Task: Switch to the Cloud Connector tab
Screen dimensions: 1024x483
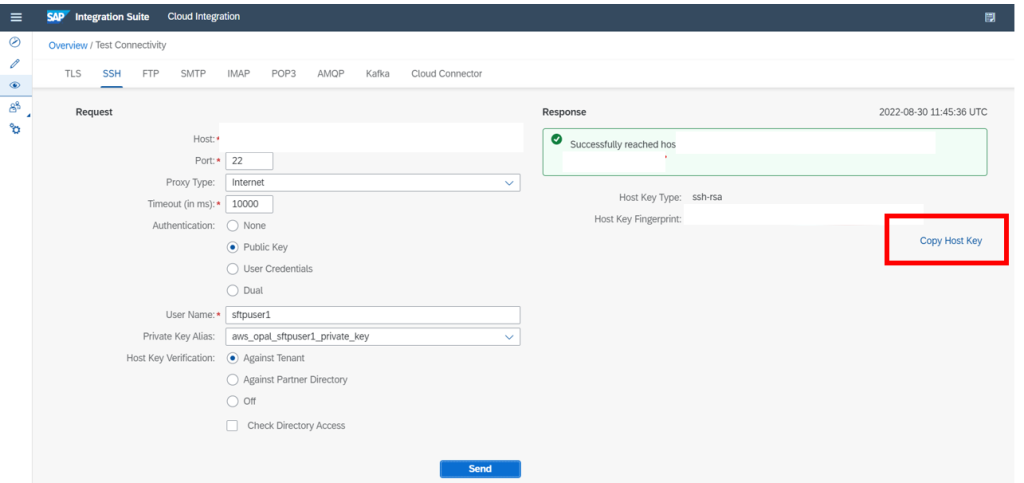Action: tap(447, 74)
